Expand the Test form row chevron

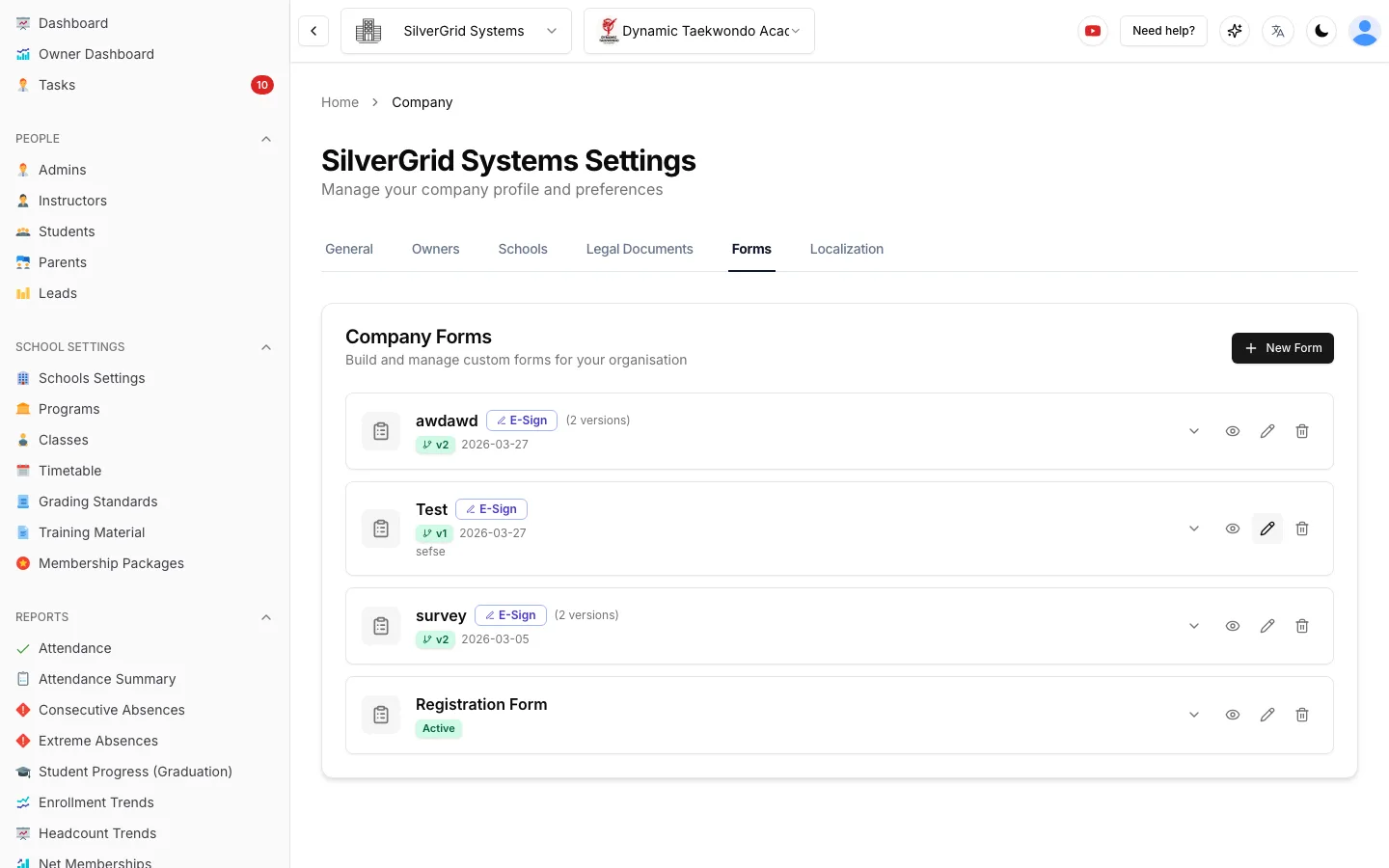pyautogui.click(x=1194, y=529)
